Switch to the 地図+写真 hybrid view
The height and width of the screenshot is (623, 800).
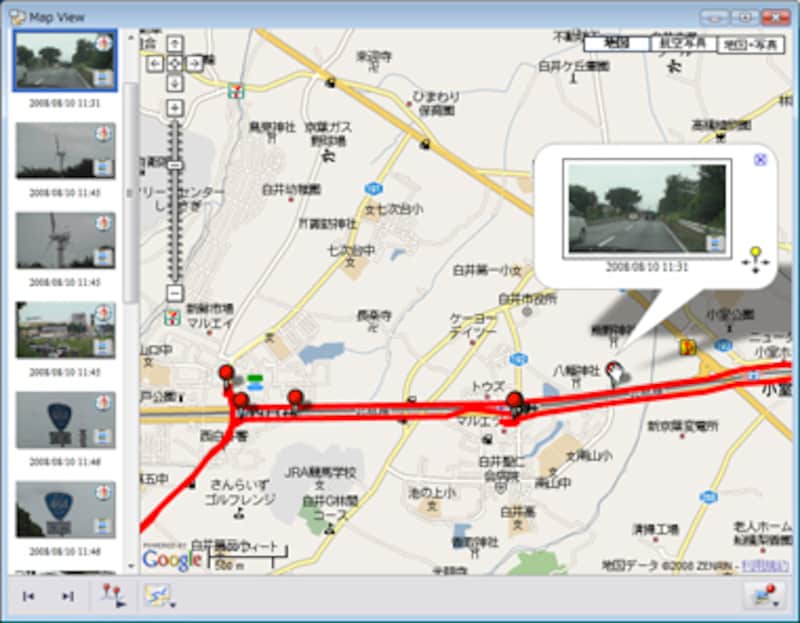(x=750, y=45)
